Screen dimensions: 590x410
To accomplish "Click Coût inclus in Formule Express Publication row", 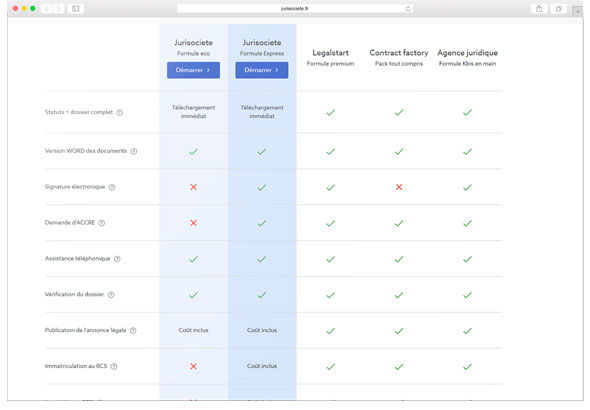I will (262, 330).
